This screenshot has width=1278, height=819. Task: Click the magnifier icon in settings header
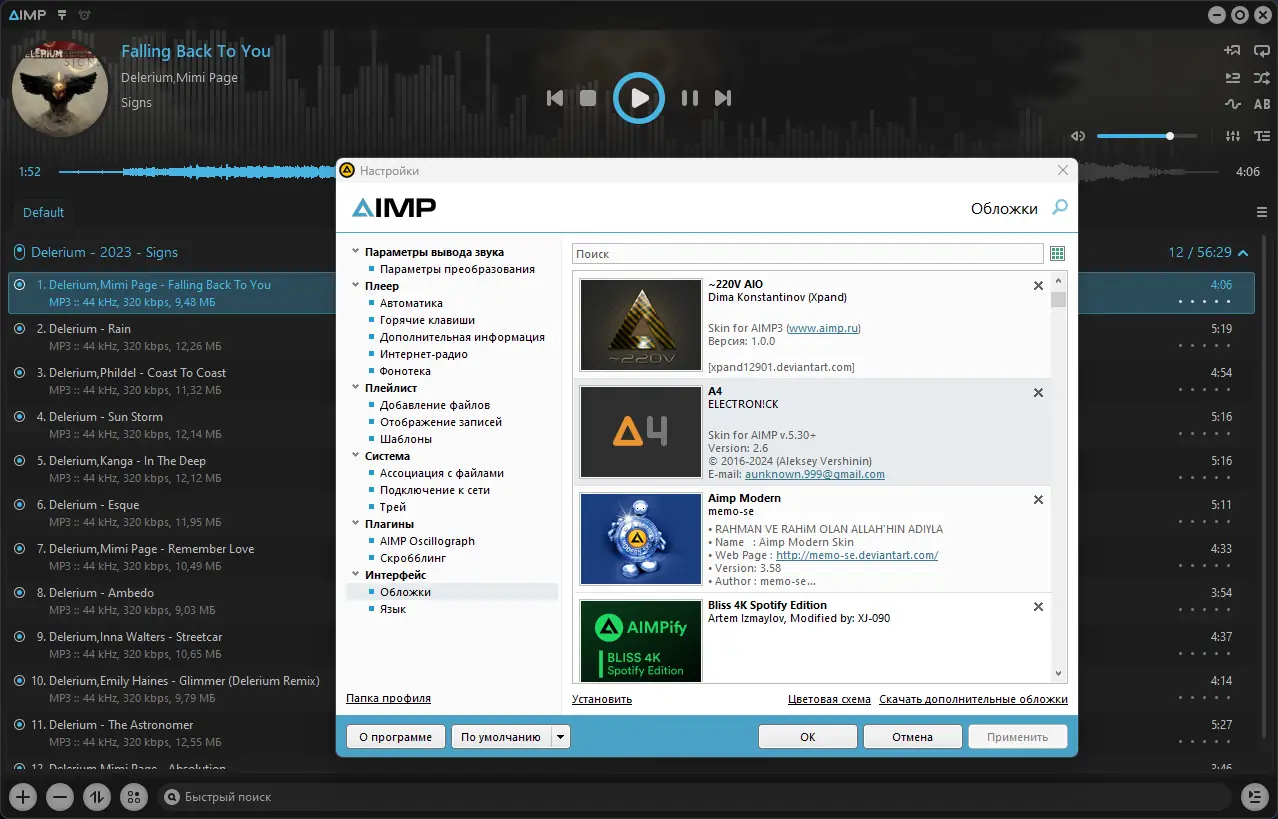1060,207
